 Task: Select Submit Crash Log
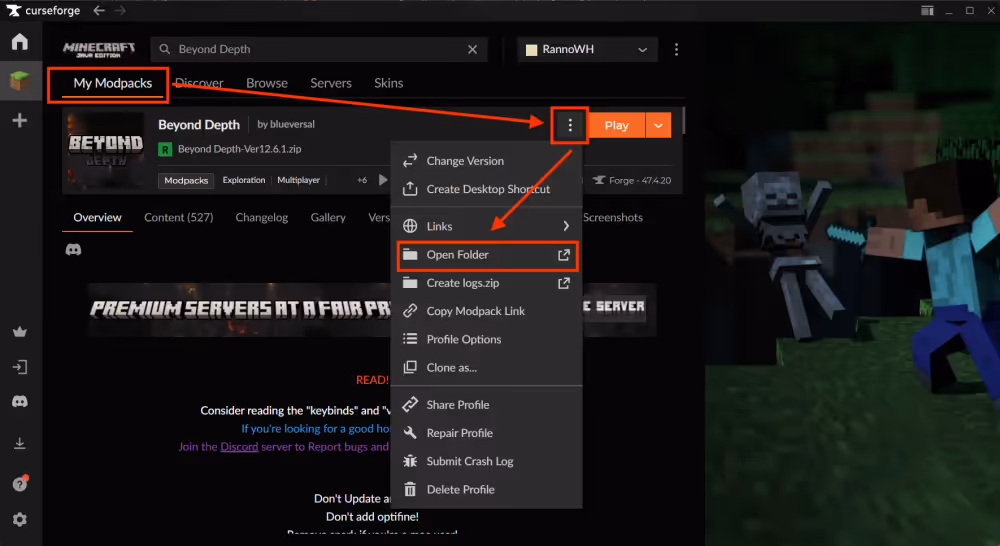pyautogui.click(x=487, y=461)
